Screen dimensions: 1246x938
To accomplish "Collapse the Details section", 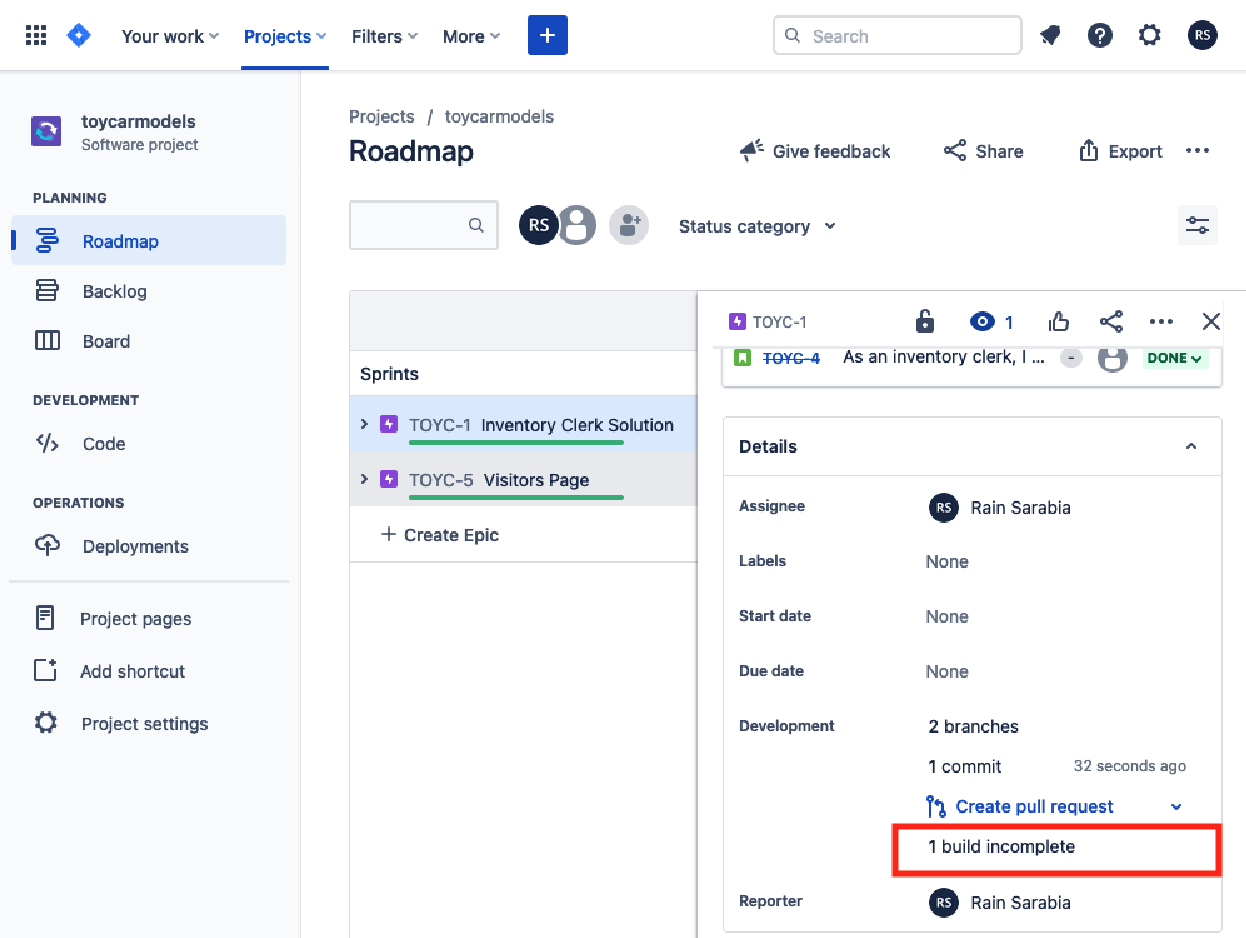I will (1191, 446).
